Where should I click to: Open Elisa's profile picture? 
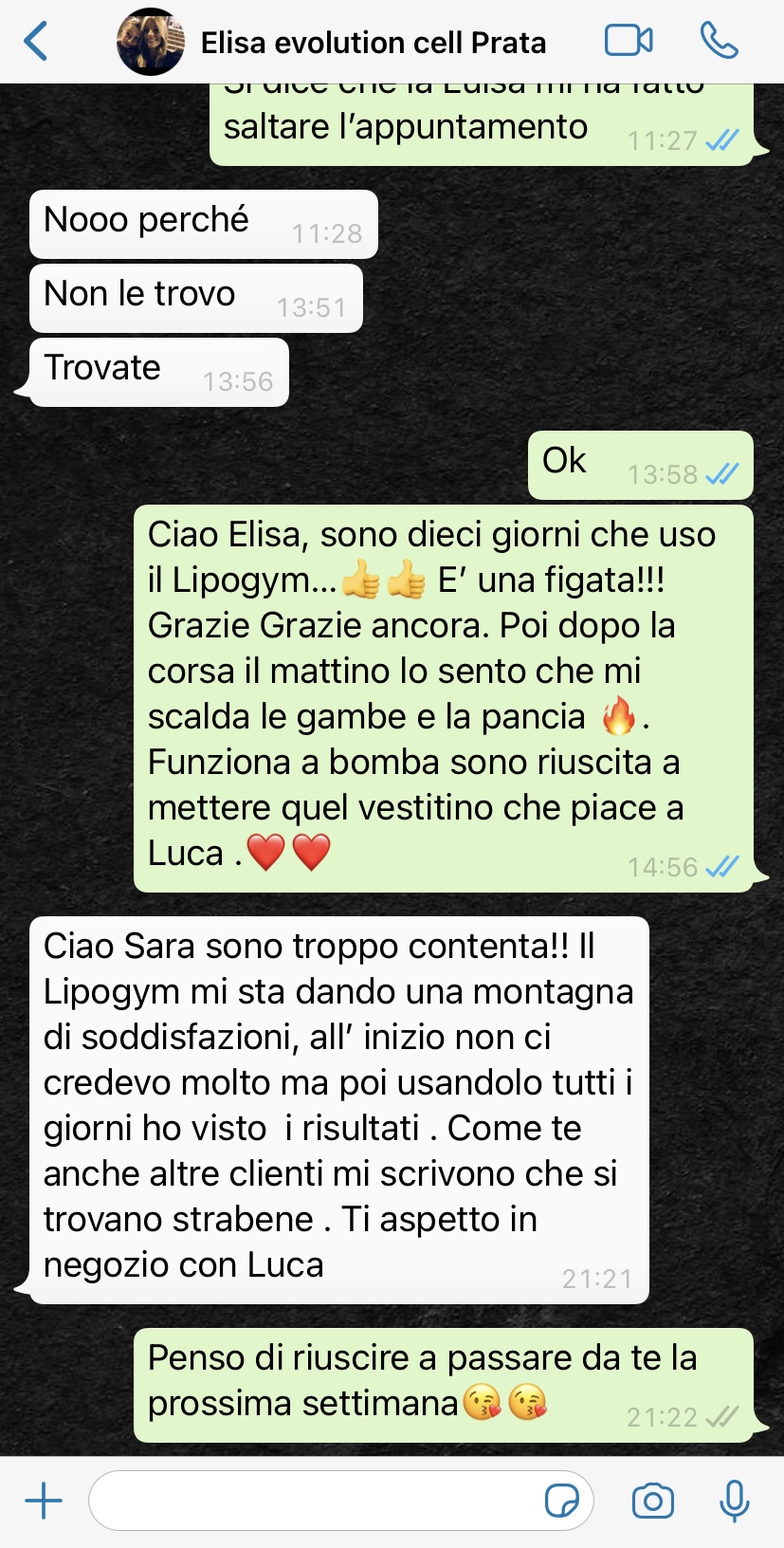pos(151,42)
